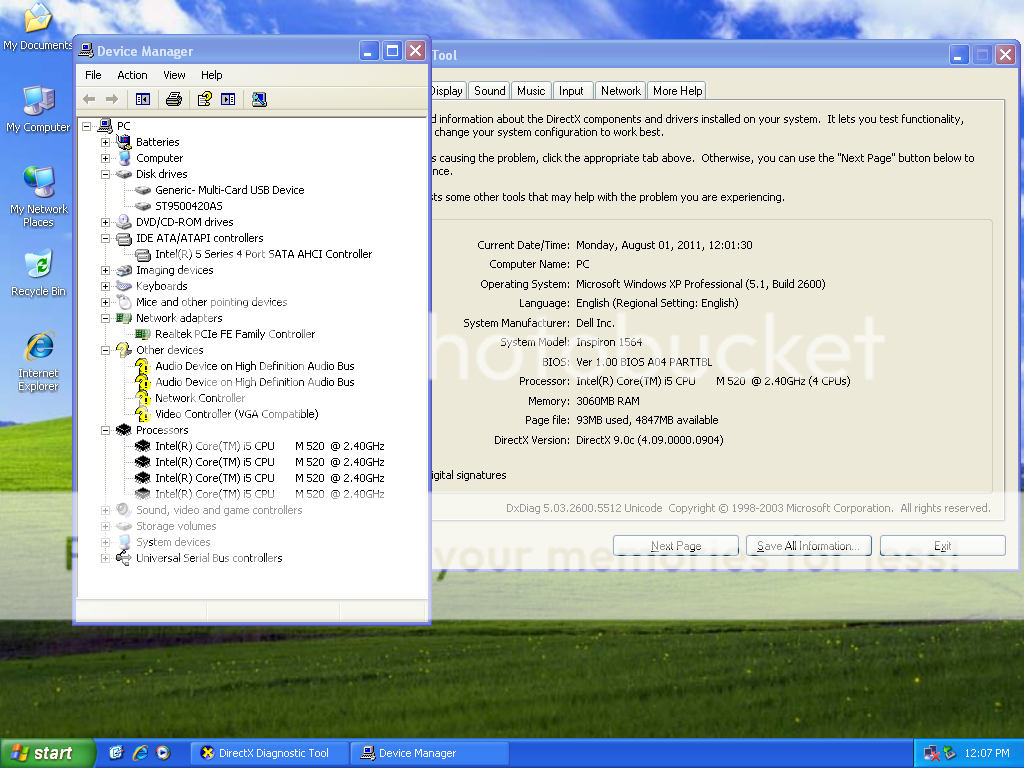The width and height of the screenshot is (1024, 768).
Task: Open the View menu
Action: pos(174,75)
